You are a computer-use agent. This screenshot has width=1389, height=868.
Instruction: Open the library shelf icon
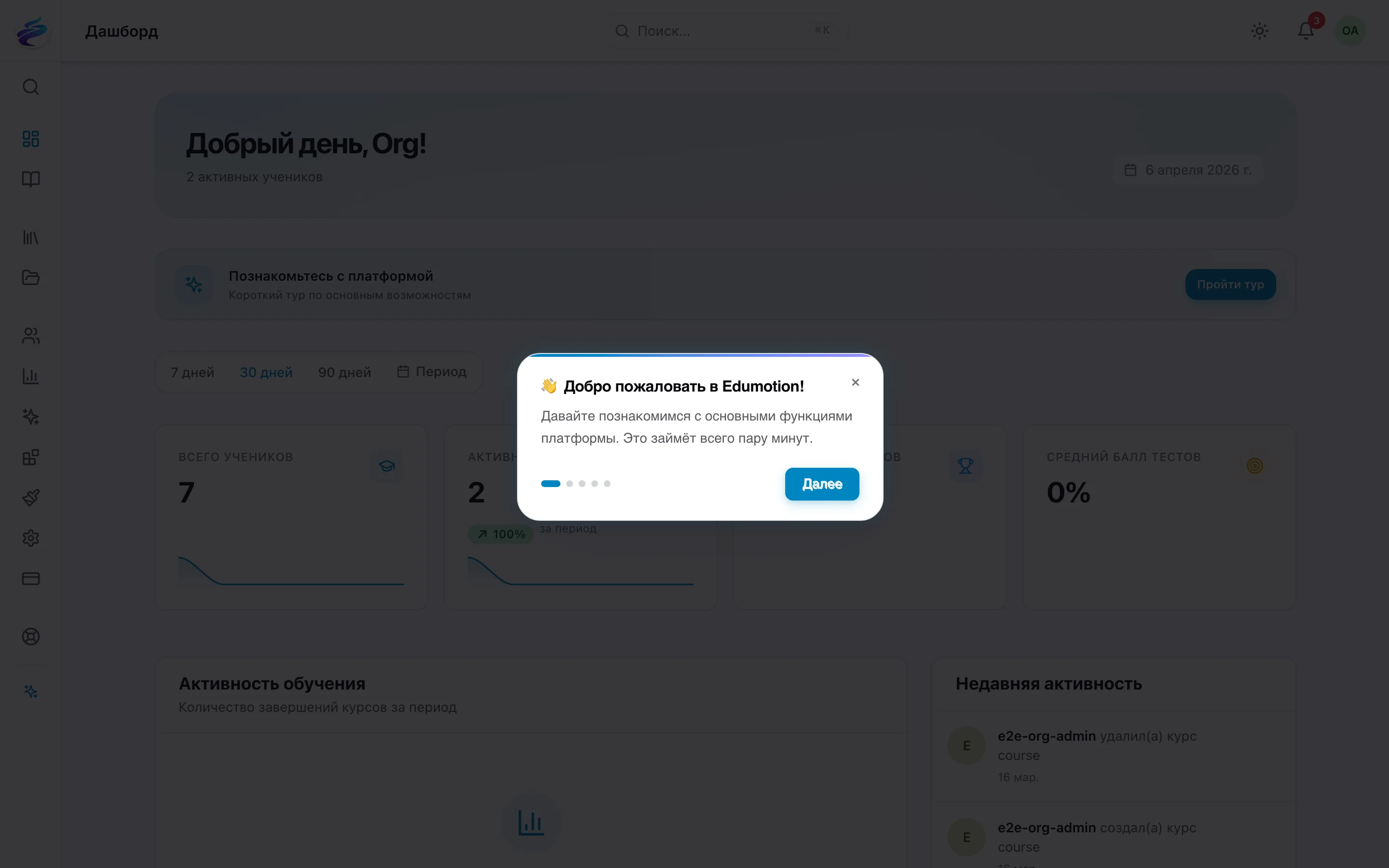[x=30, y=237]
